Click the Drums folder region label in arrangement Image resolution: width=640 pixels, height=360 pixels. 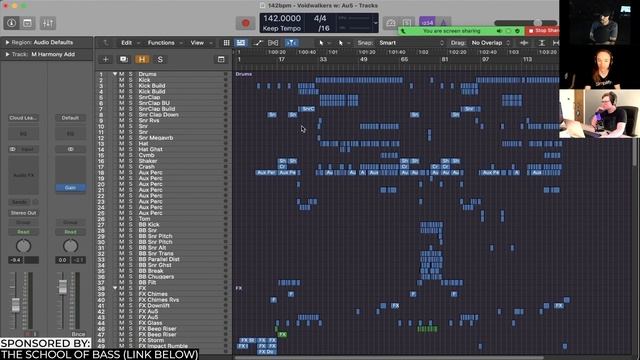244,74
